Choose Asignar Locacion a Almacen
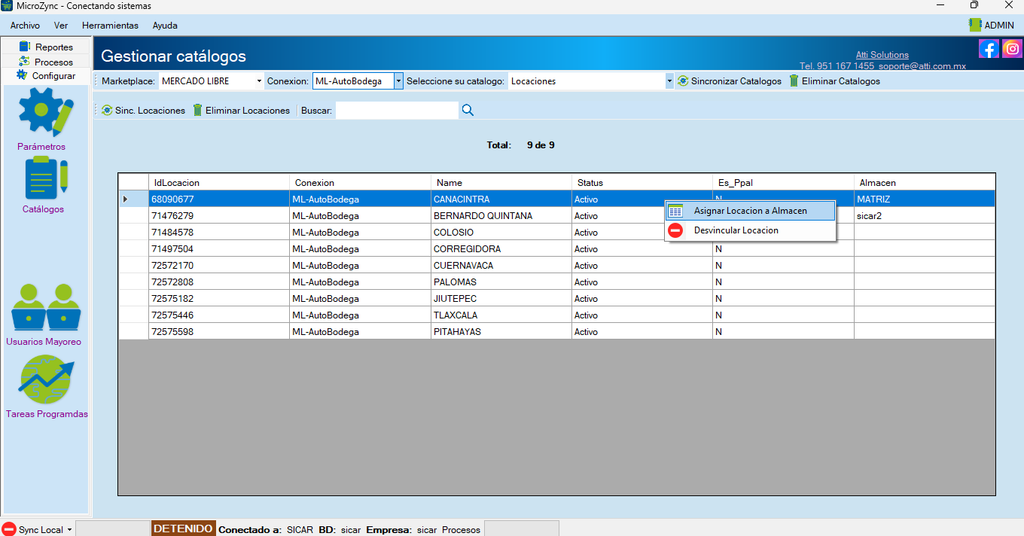The image size is (1024, 536). tap(750, 211)
